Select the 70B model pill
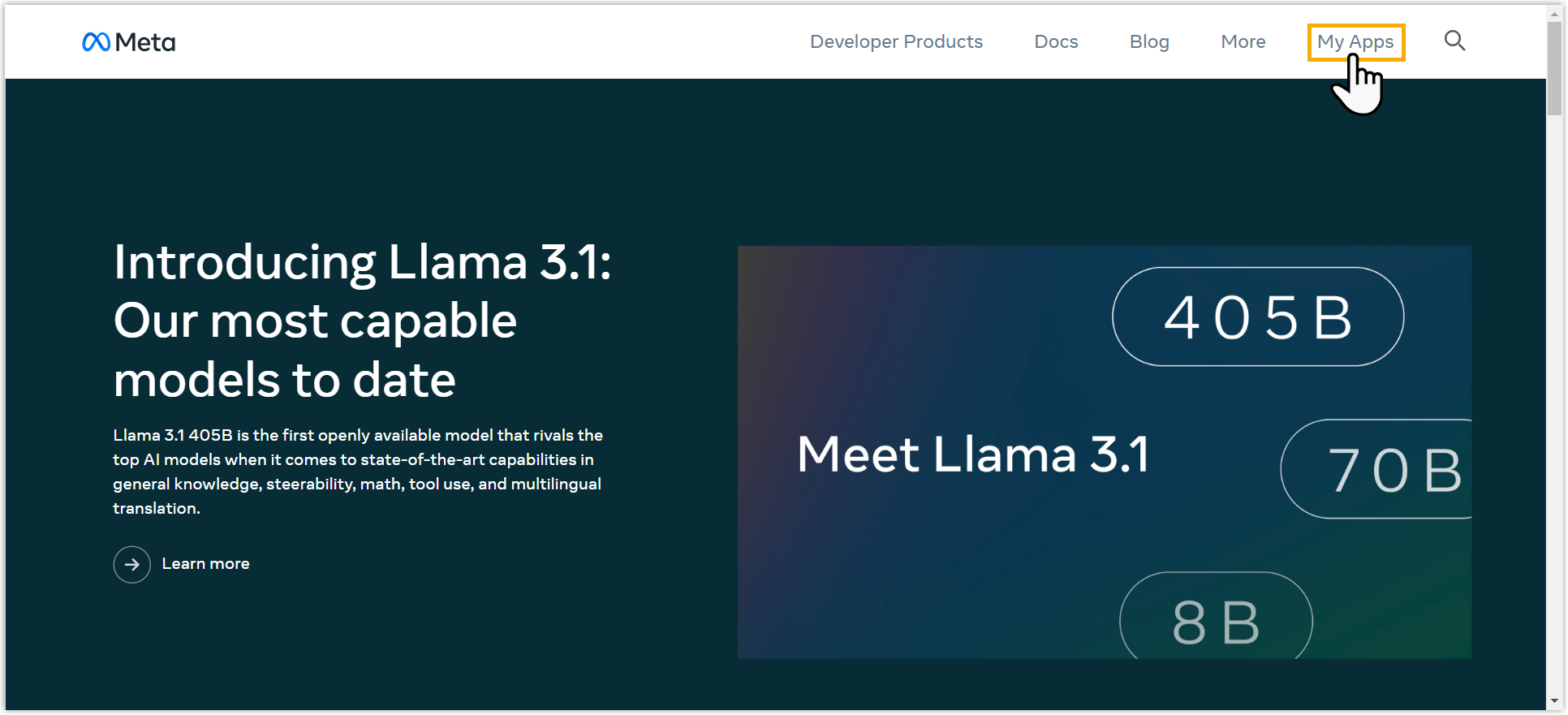Image resolution: width=1568 pixels, height=715 pixels. click(1381, 469)
